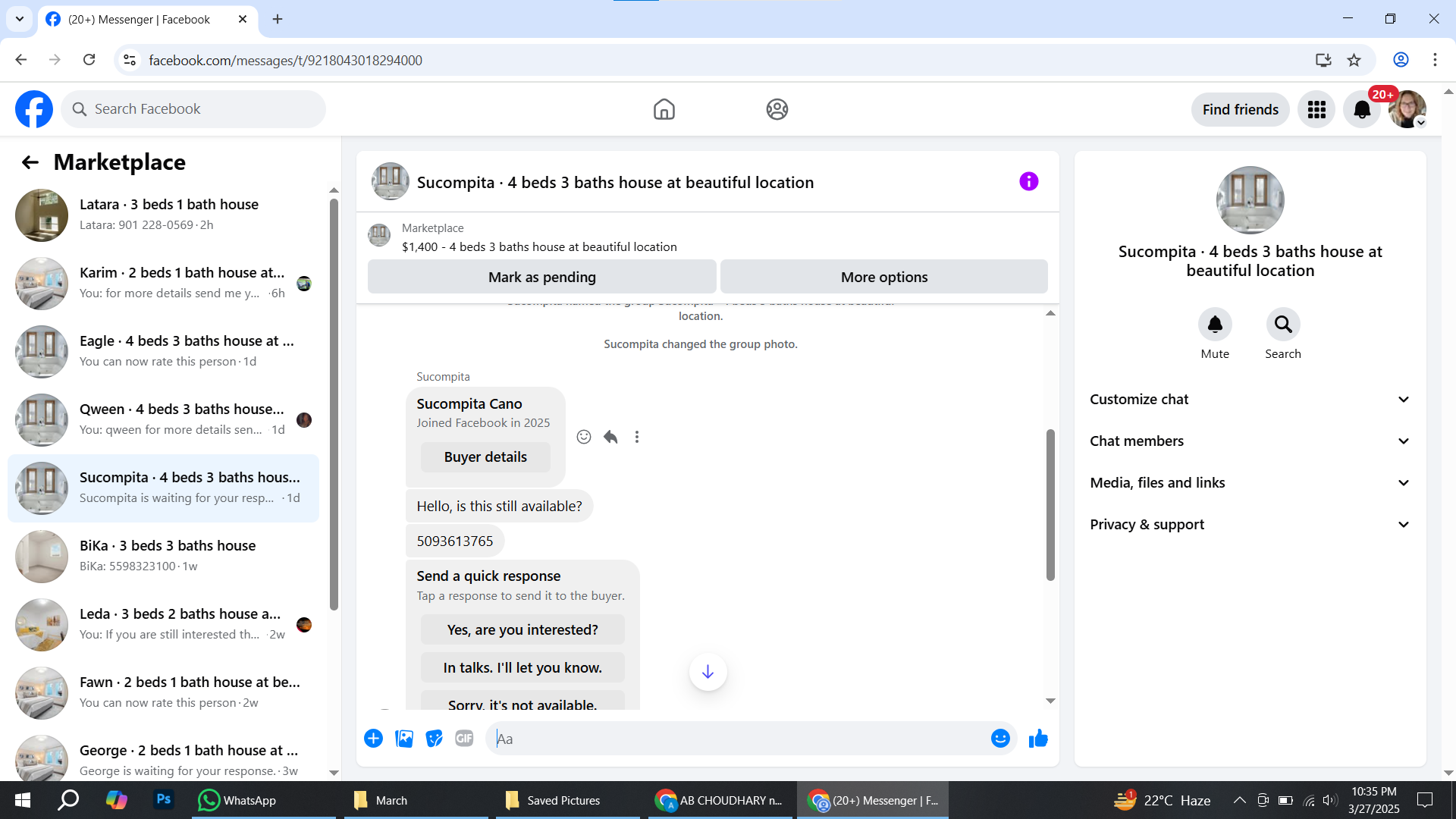
Task: Choose a sticker for the message
Action: coord(434,739)
